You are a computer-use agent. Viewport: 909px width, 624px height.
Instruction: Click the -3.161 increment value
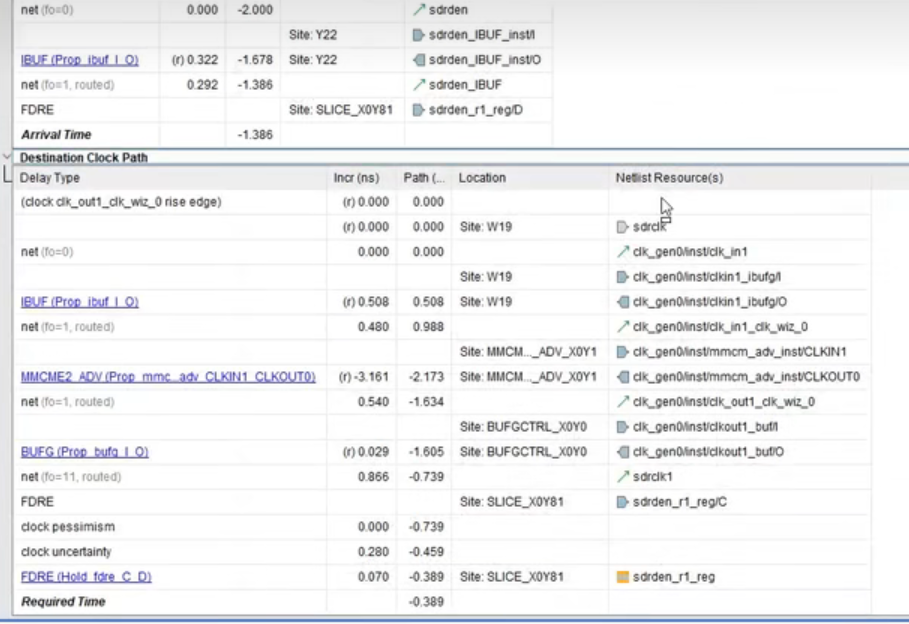tap(363, 377)
